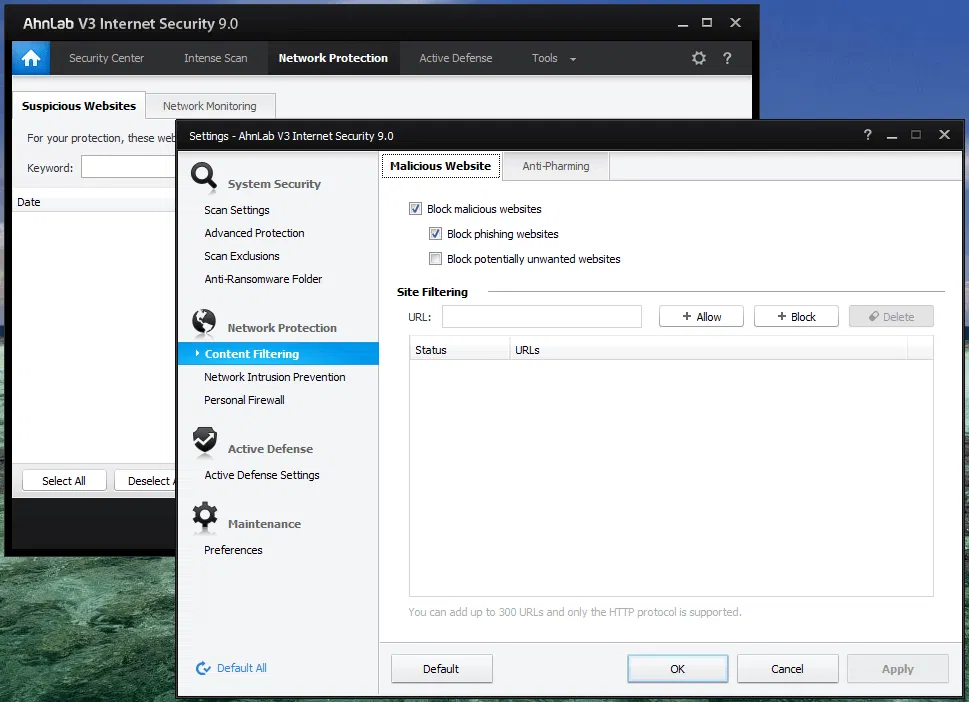Select Content Filtering in sidebar
Viewport: 969px width, 702px height.
tap(278, 353)
